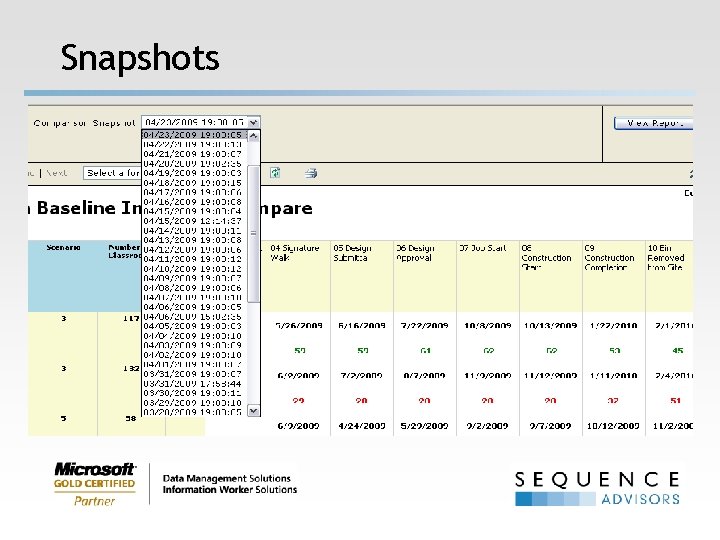This screenshot has height=540, width=720.
Task: Pick the 04/05/2009 snapshot entry
Action: [x=195, y=326]
